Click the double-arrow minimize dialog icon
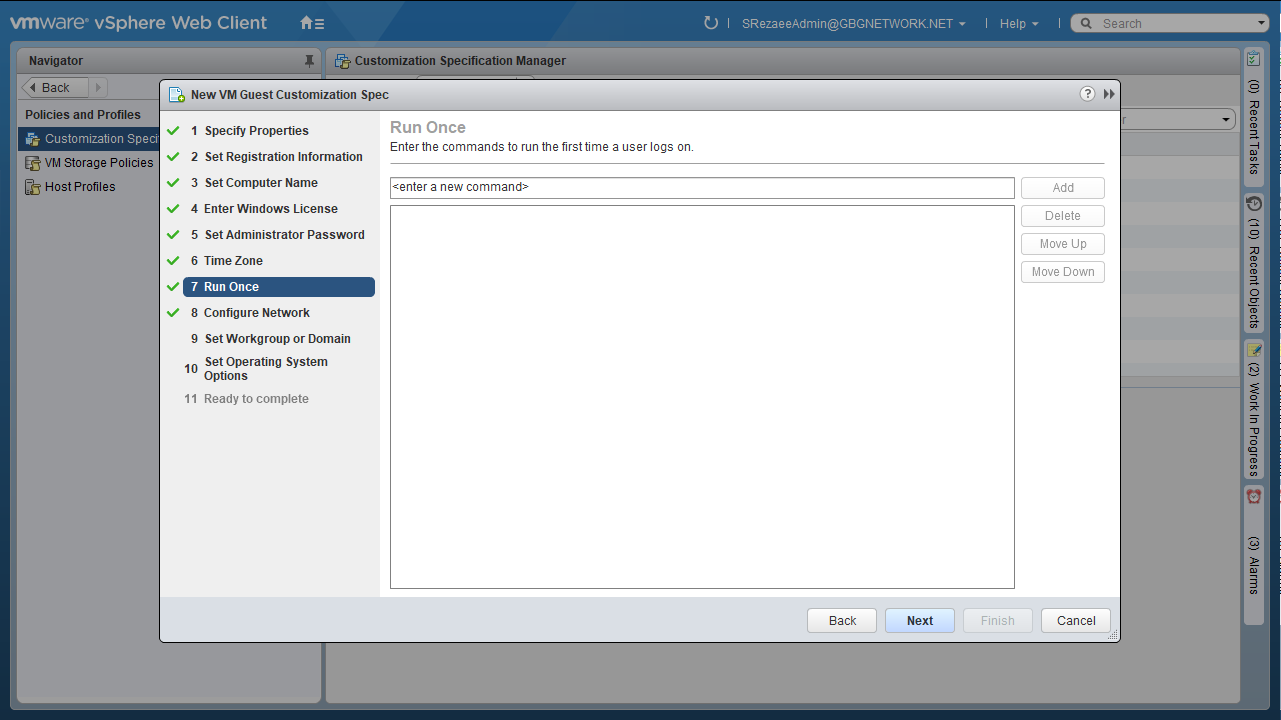1281x720 pixels. tap(1109, 94)
